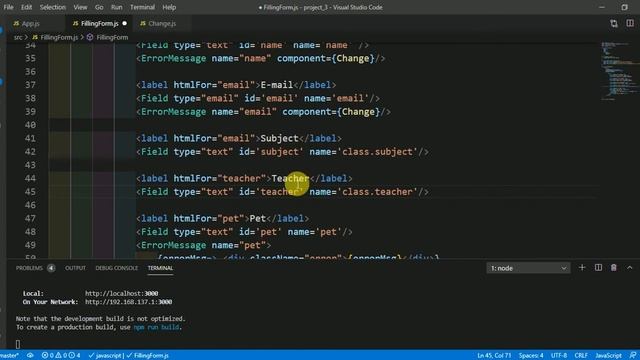Open the Run menu

pyautogui.click(x=116, y=7)
